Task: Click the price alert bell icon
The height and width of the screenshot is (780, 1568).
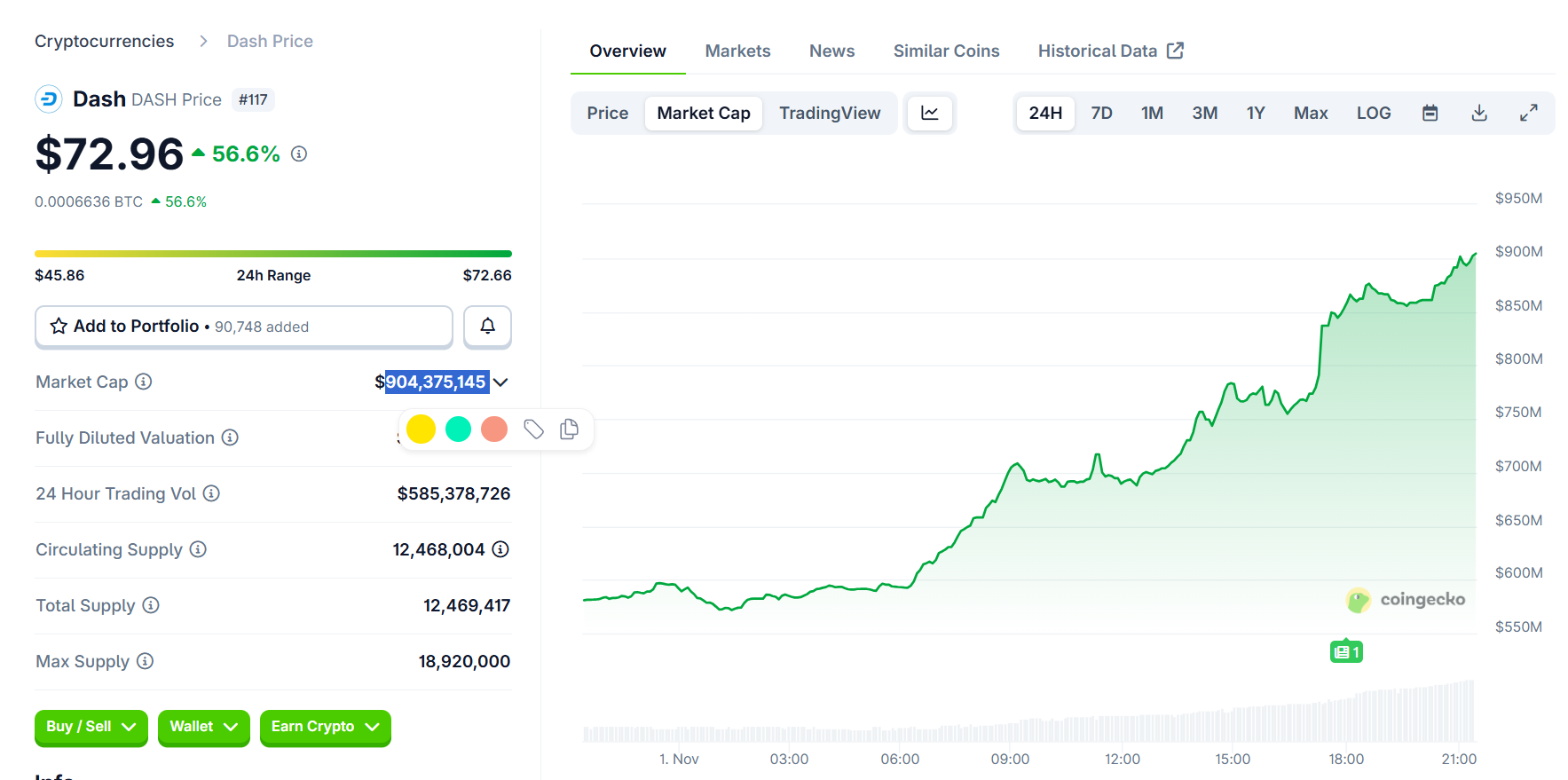Action: pos(487,327)
